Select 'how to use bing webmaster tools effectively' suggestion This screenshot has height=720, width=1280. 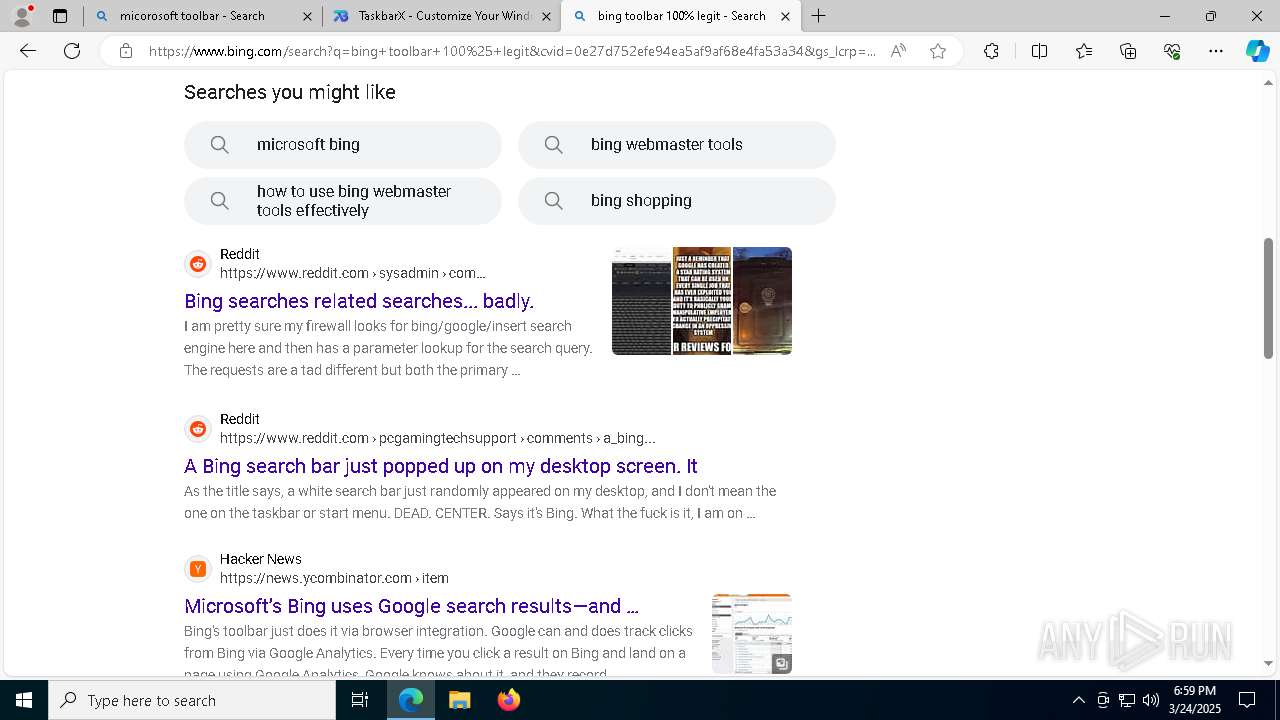click(x=343, y=201)
